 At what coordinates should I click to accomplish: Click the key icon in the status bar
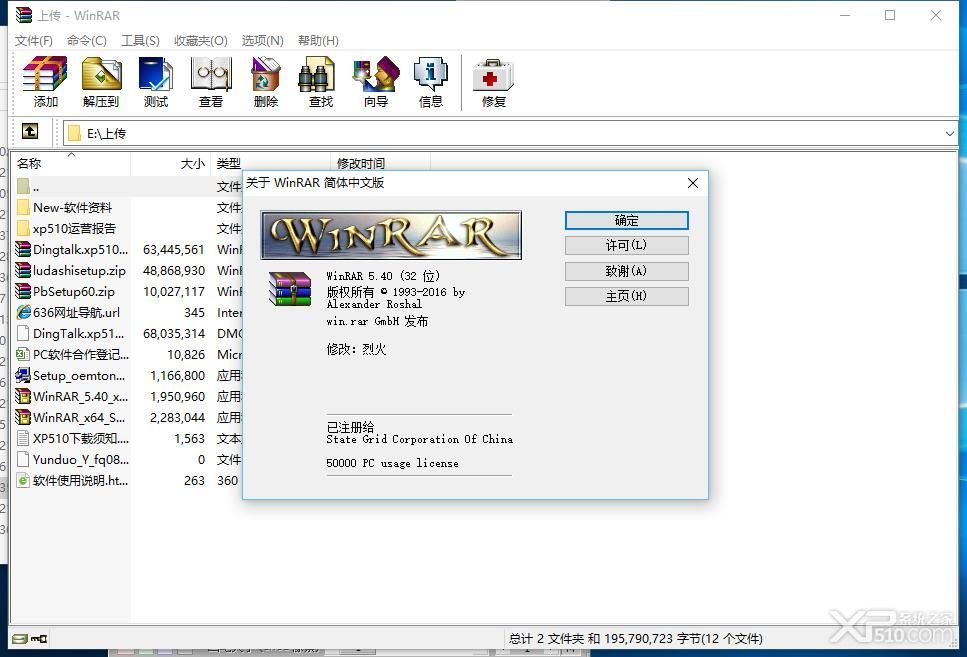coord(39,638)
